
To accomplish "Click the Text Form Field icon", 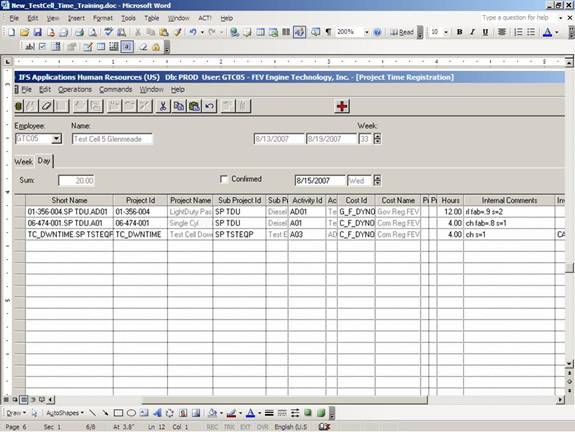I will coord(29,47).
